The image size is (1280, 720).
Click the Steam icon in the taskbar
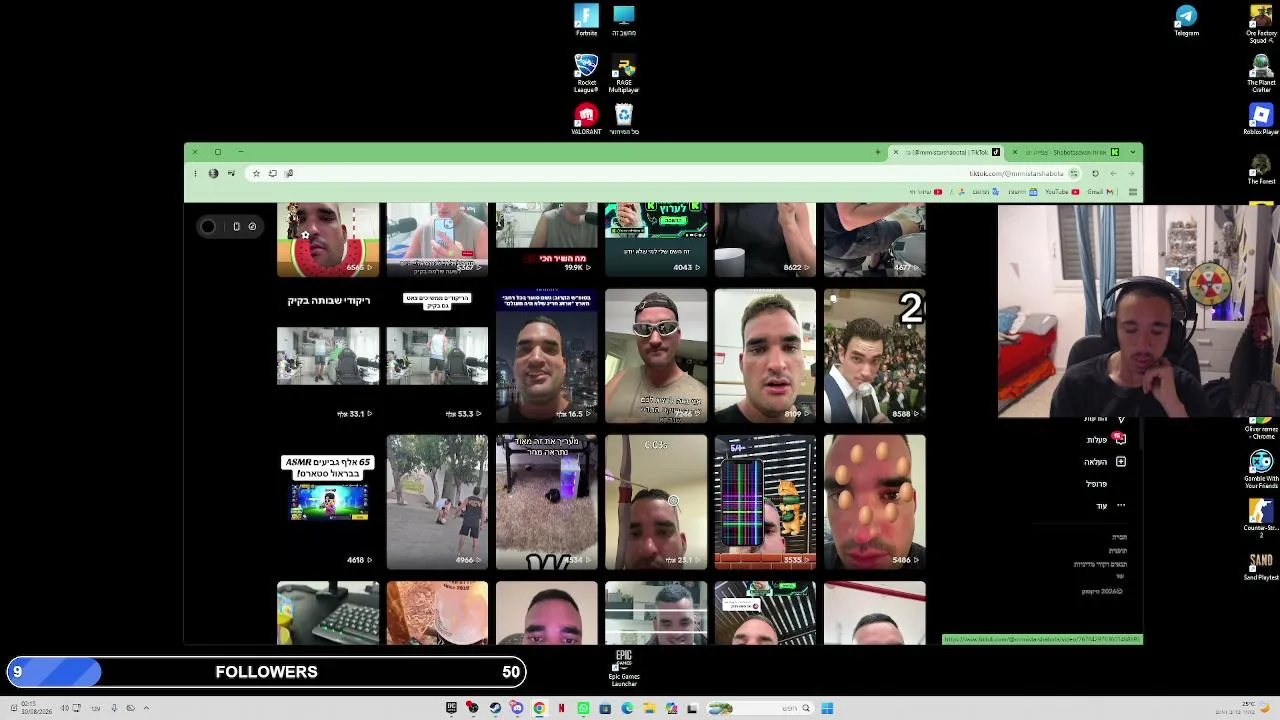click(x=494, y=708)
